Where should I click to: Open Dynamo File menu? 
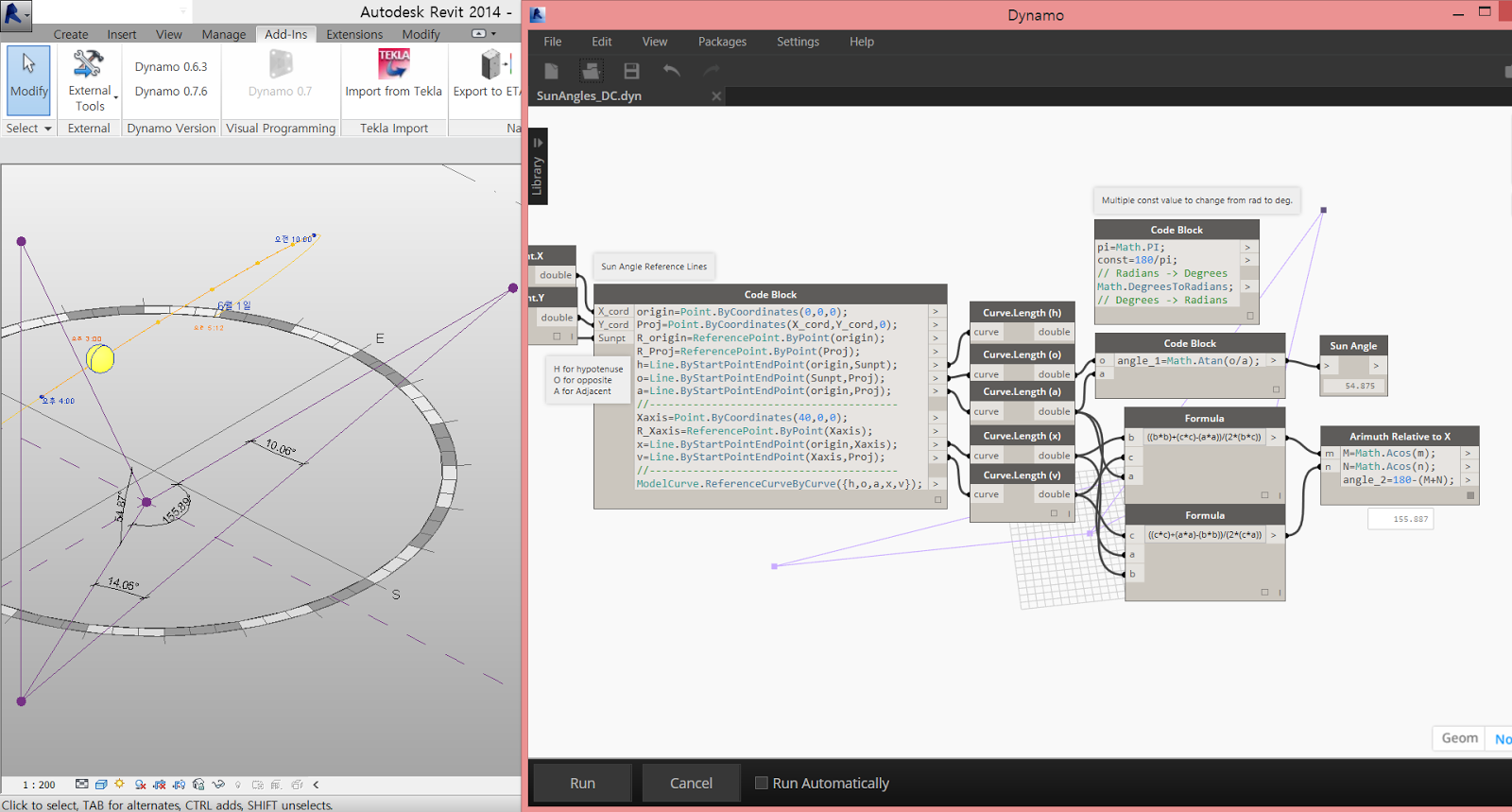pos(553,42)
